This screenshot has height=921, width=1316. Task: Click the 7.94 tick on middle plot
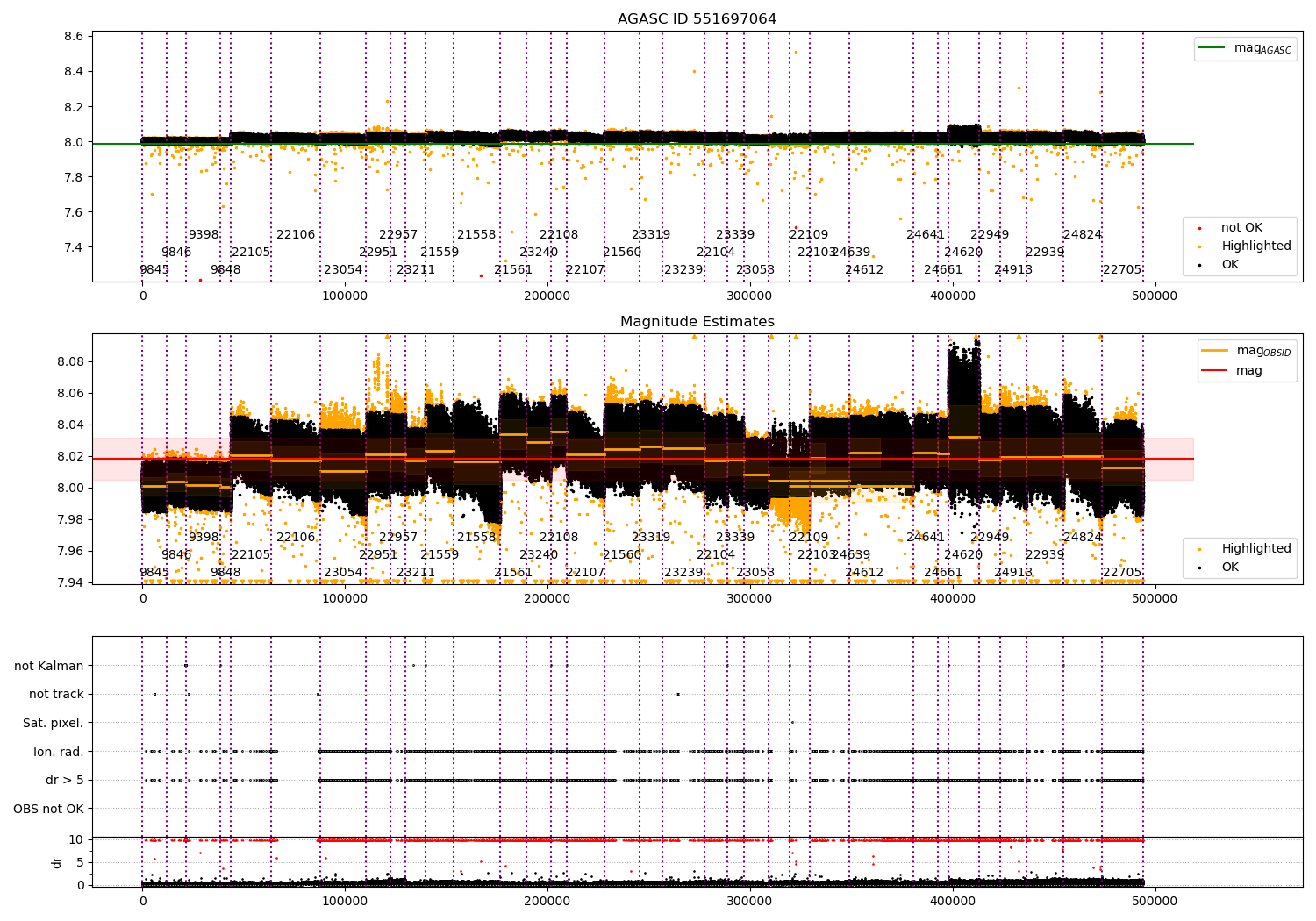(70, 583)
